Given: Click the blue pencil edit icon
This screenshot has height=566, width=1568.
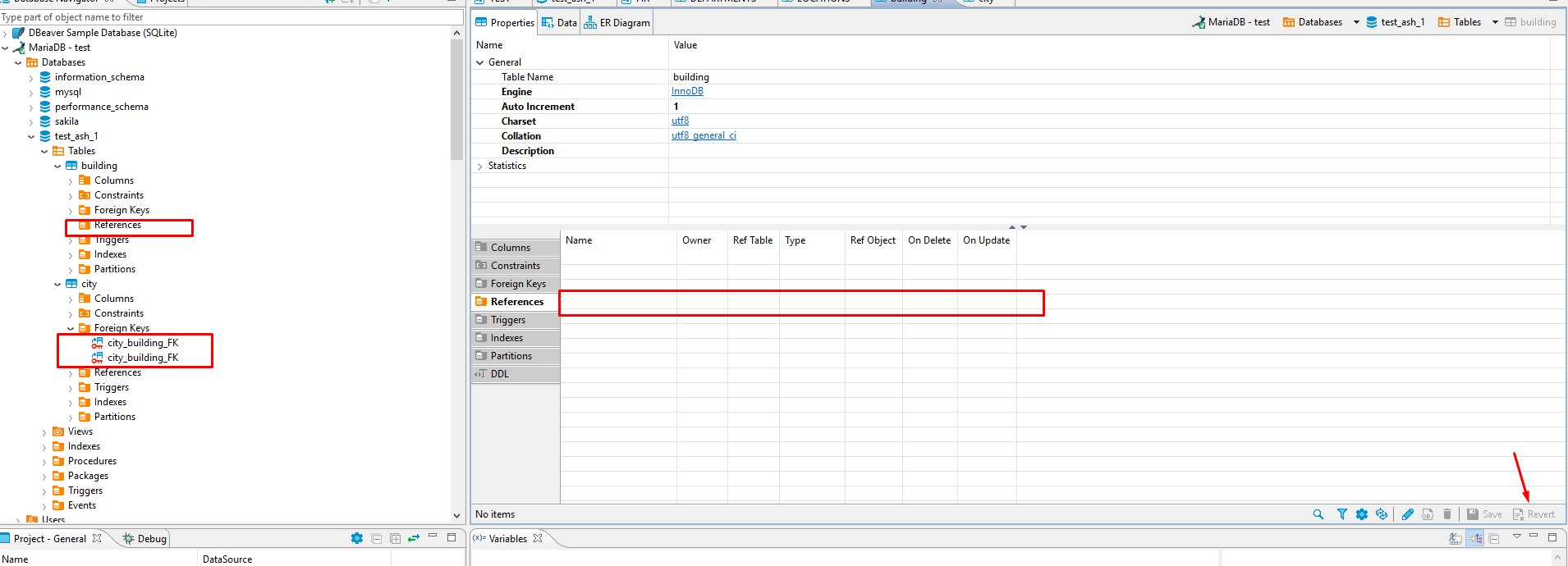Looking at the screenshot, I should [1408, 514].
